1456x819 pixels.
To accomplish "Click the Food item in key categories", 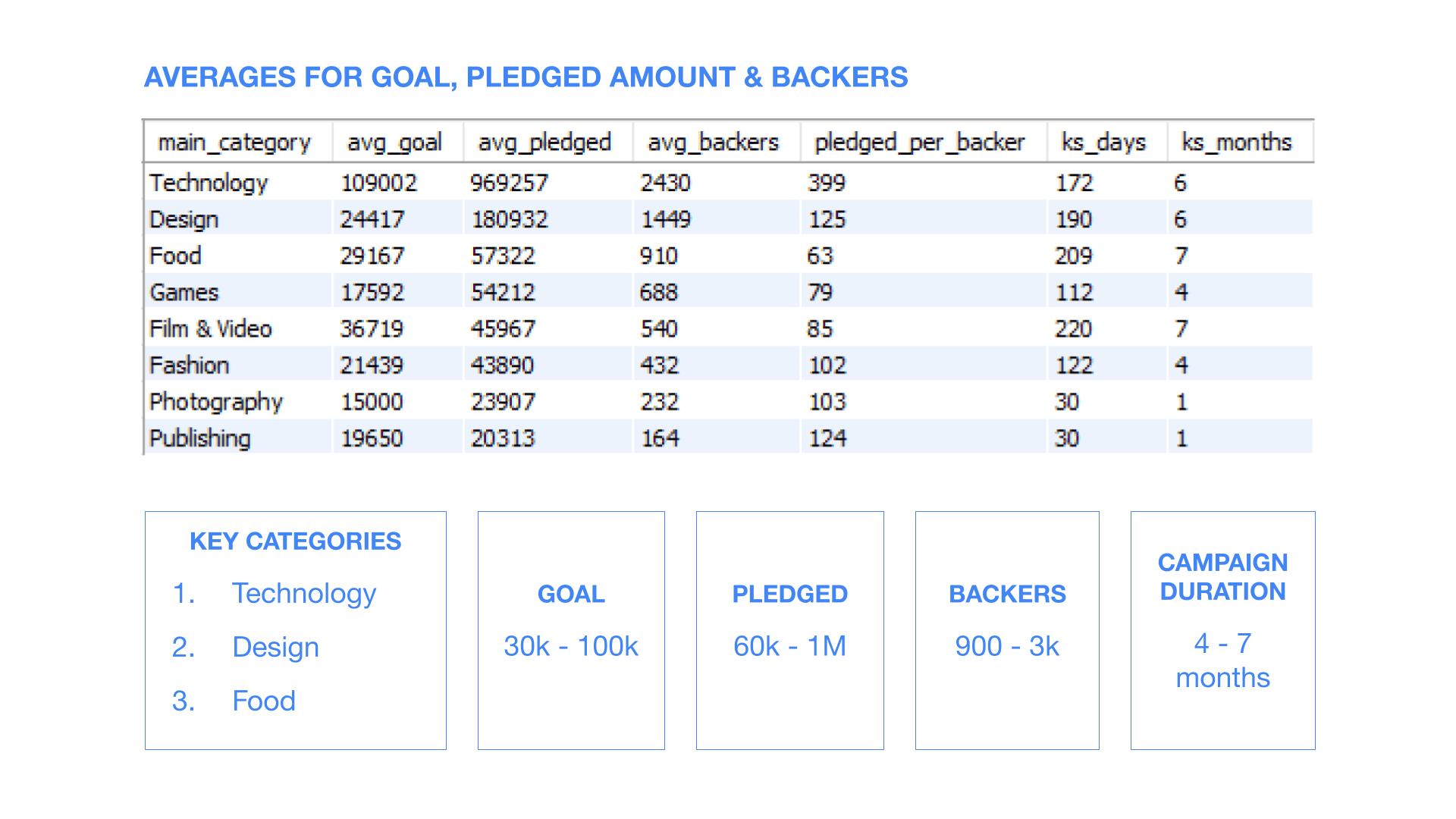I will click(x=264, y=701).
